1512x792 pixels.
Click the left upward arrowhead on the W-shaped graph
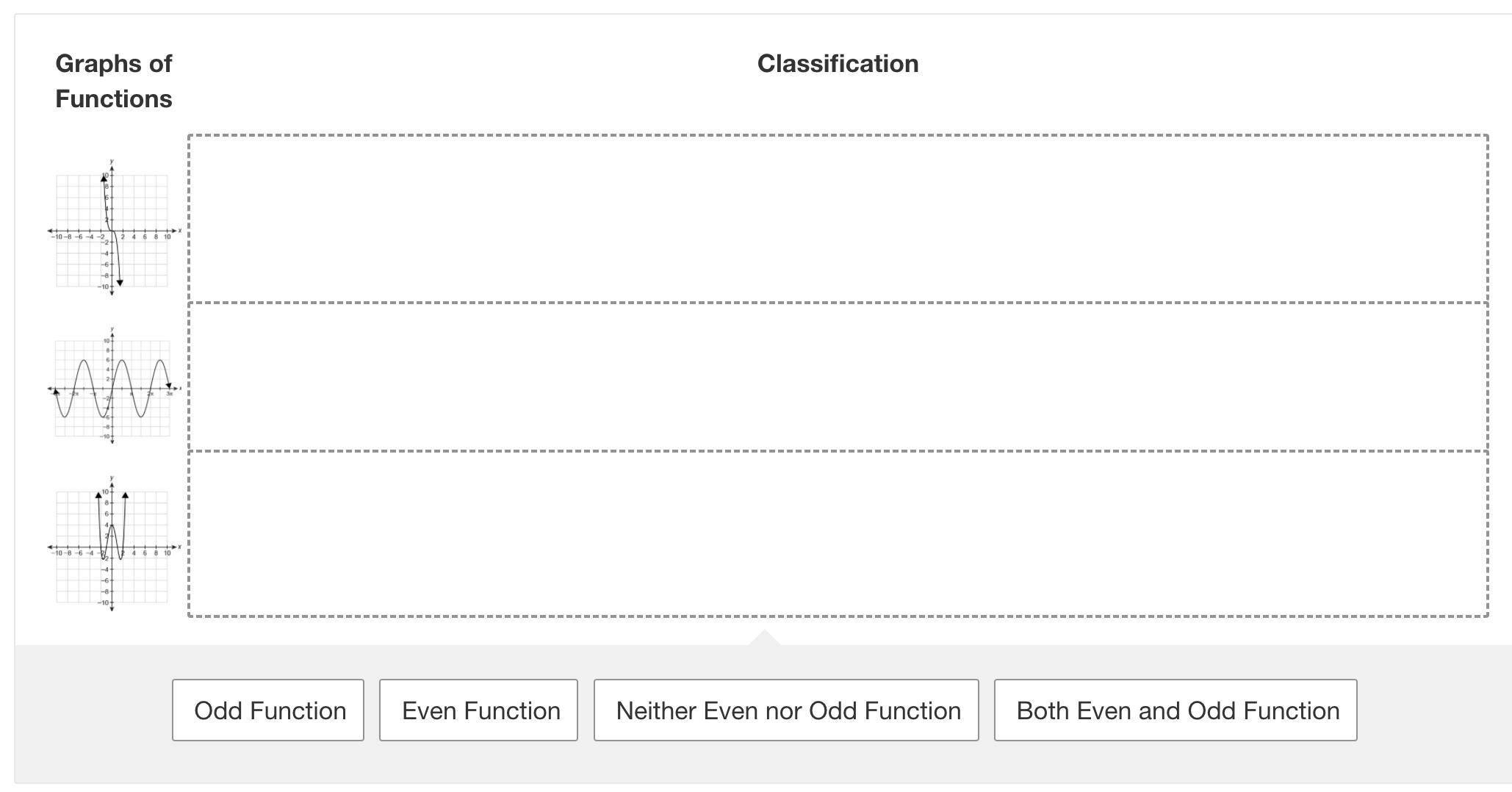98,495
